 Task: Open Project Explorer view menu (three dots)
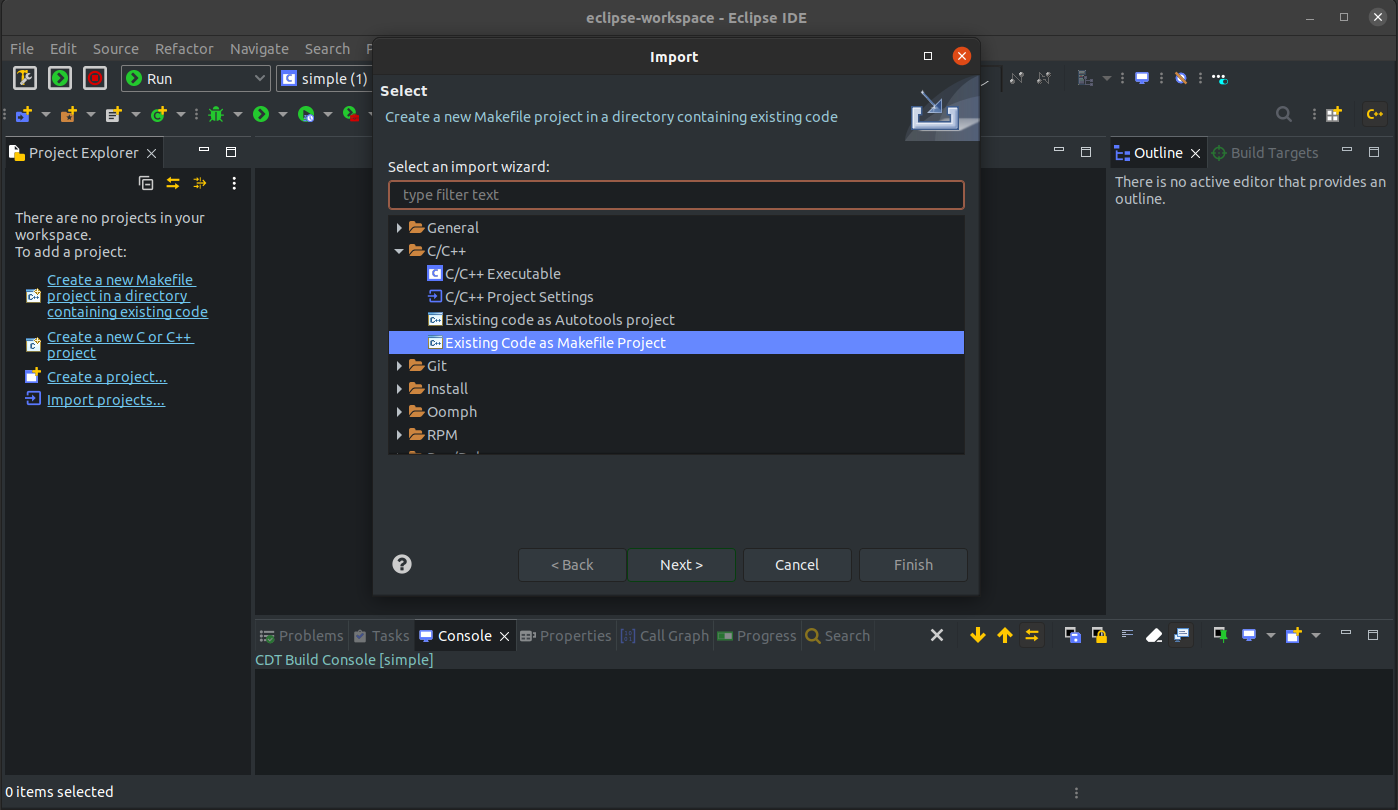[234, 183]
